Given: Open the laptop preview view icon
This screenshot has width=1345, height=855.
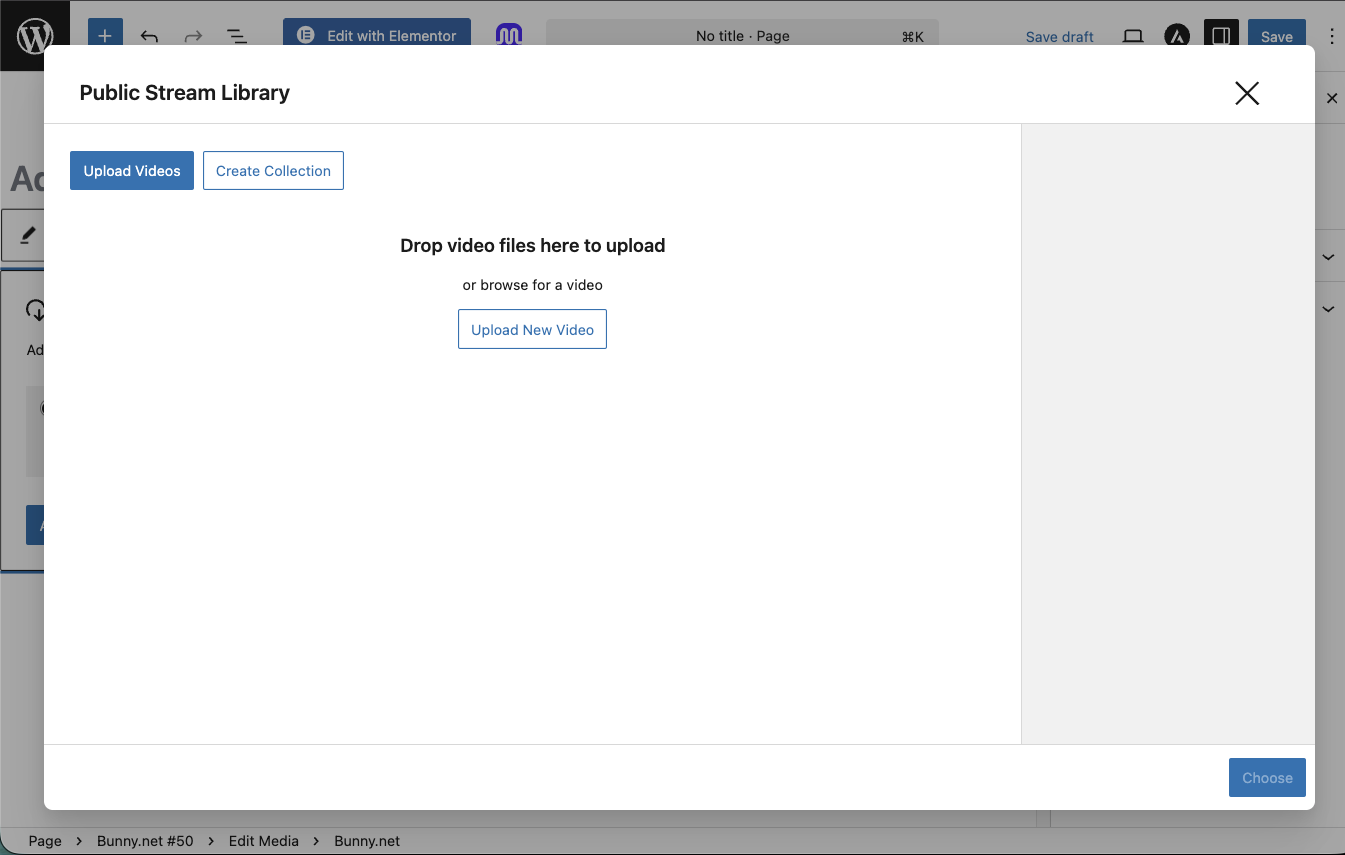Looking at the screenshot, I should (x=1133, y=36).
